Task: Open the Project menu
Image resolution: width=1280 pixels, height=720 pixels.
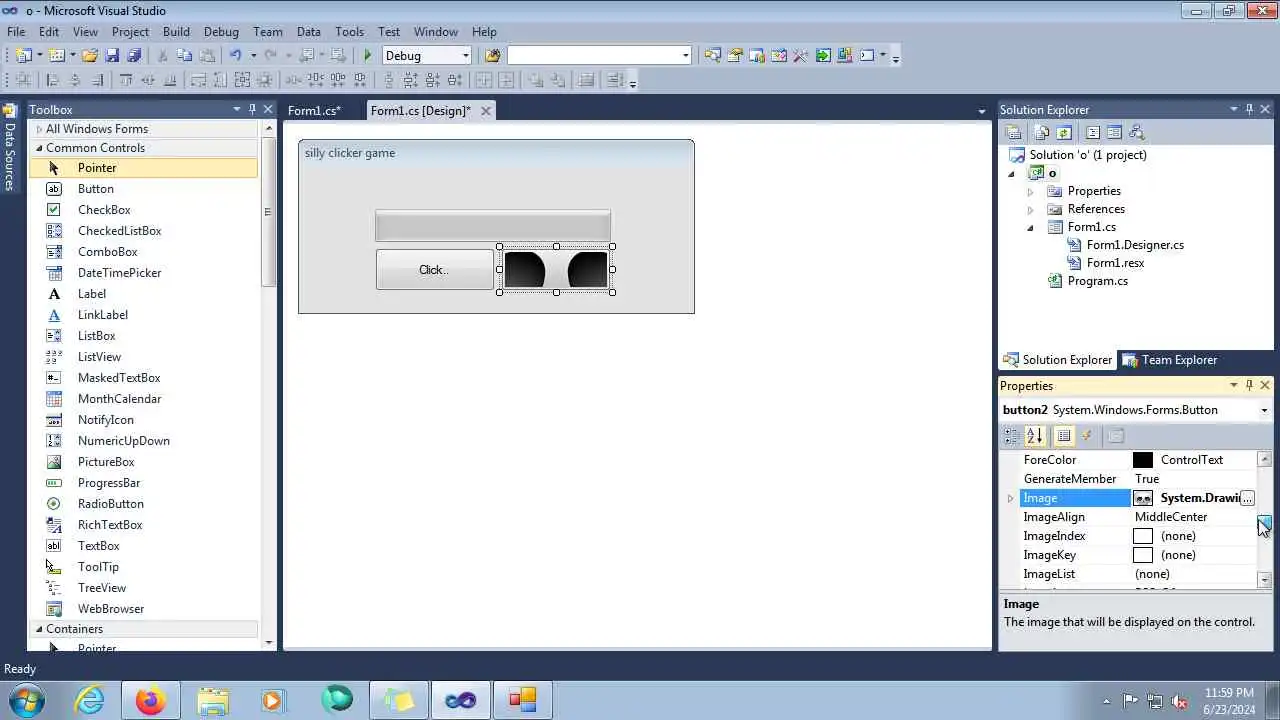Action: (130, 32)
